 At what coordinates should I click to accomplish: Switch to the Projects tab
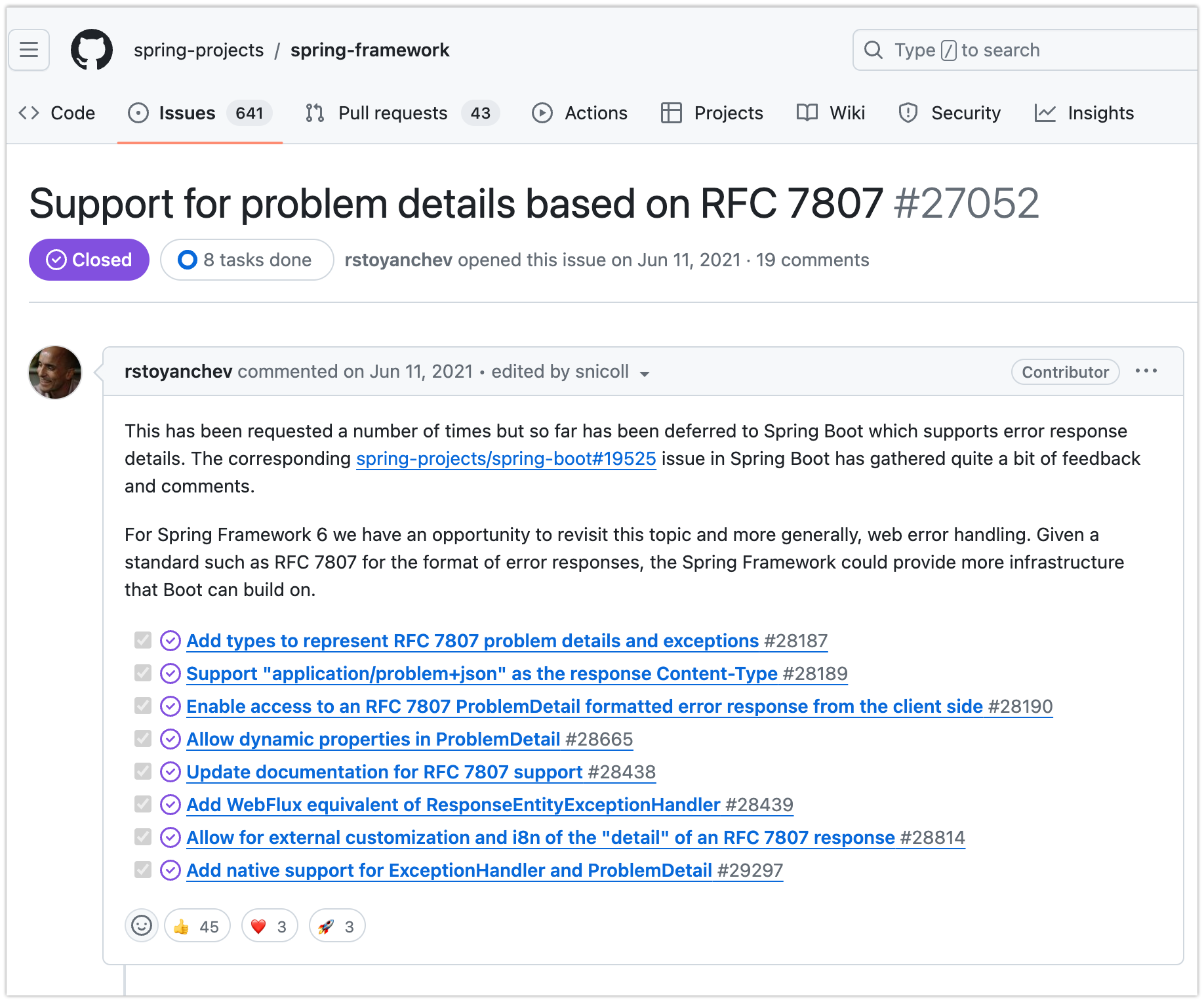[712, 113]
